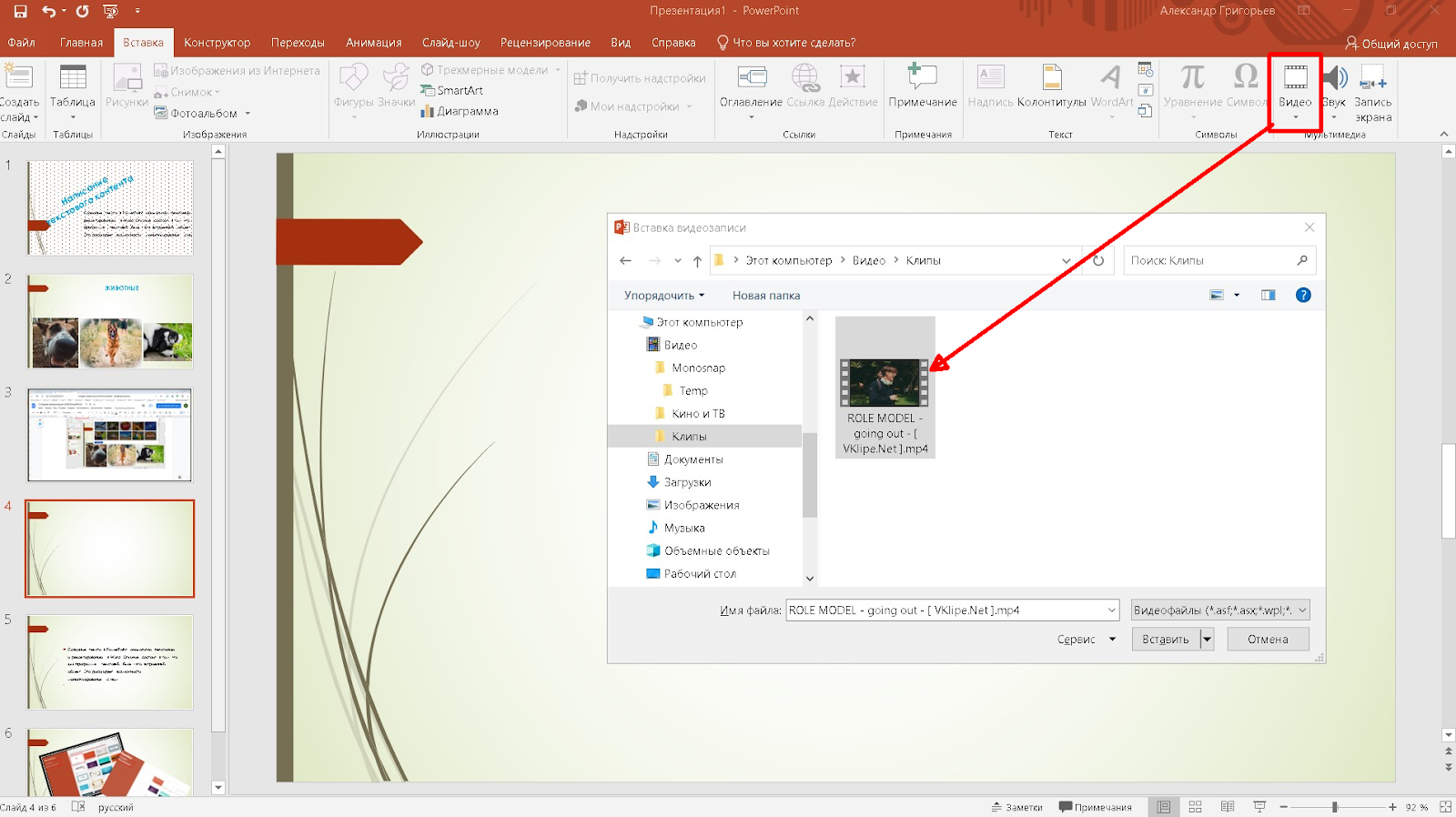Image resolution: width=1456 pixels, height=817 pixels.
Task: Insert a SmartArt graphic
Action: [x=452, y=91]
